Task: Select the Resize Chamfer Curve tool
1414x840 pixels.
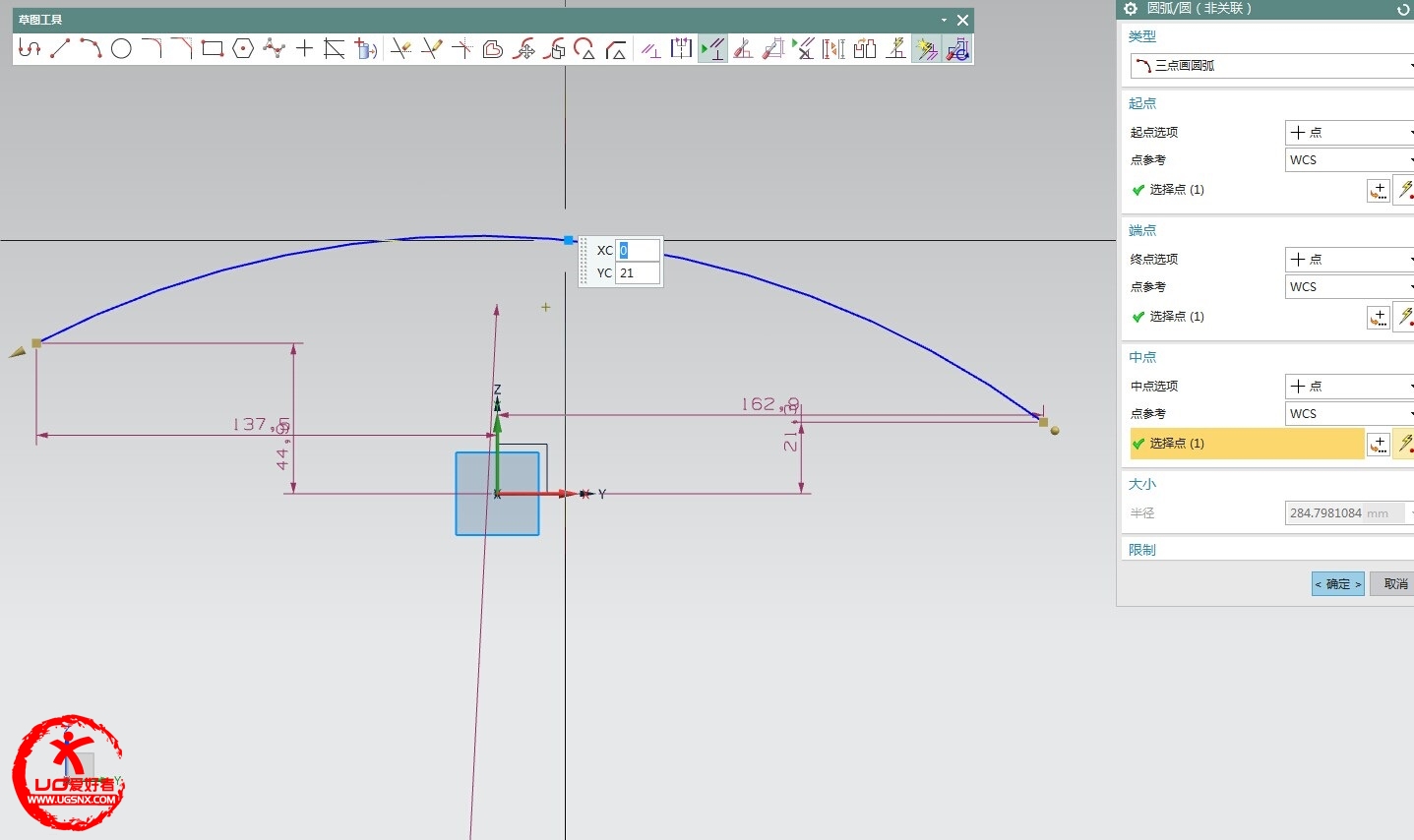Action: [616, 48]
